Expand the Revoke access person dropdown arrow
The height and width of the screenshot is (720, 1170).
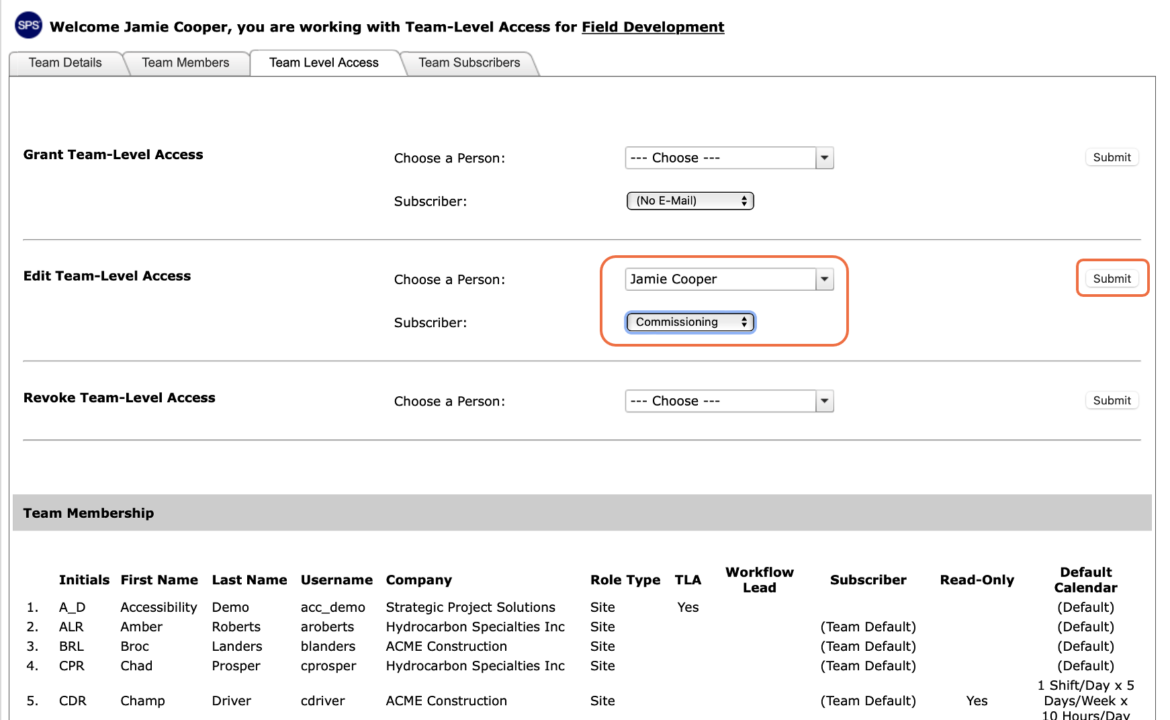pyautogui.click(x=825, y=401)
